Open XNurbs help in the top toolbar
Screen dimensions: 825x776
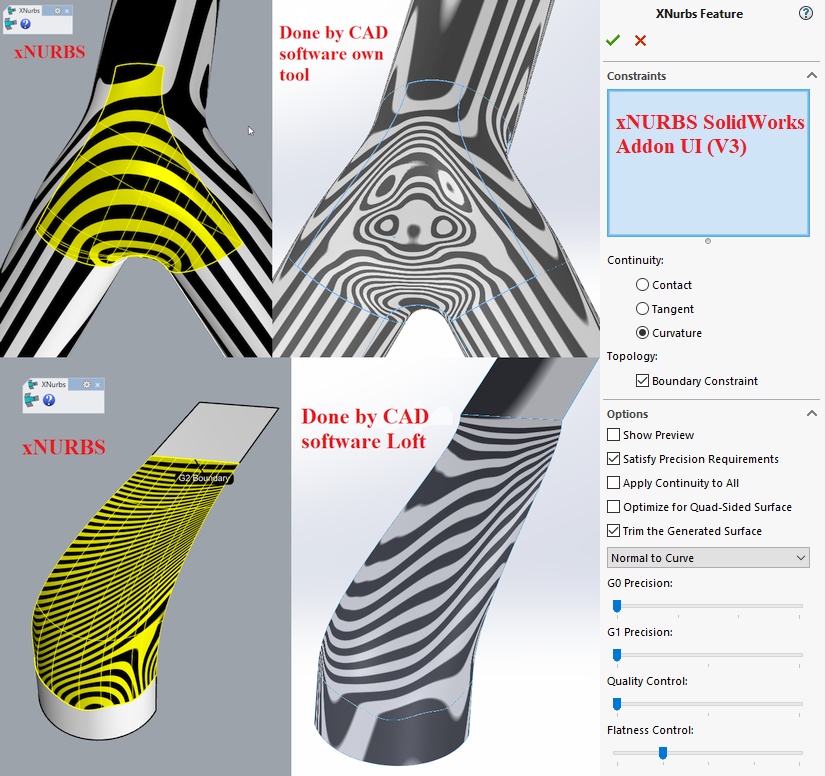[x=25, y=24]
